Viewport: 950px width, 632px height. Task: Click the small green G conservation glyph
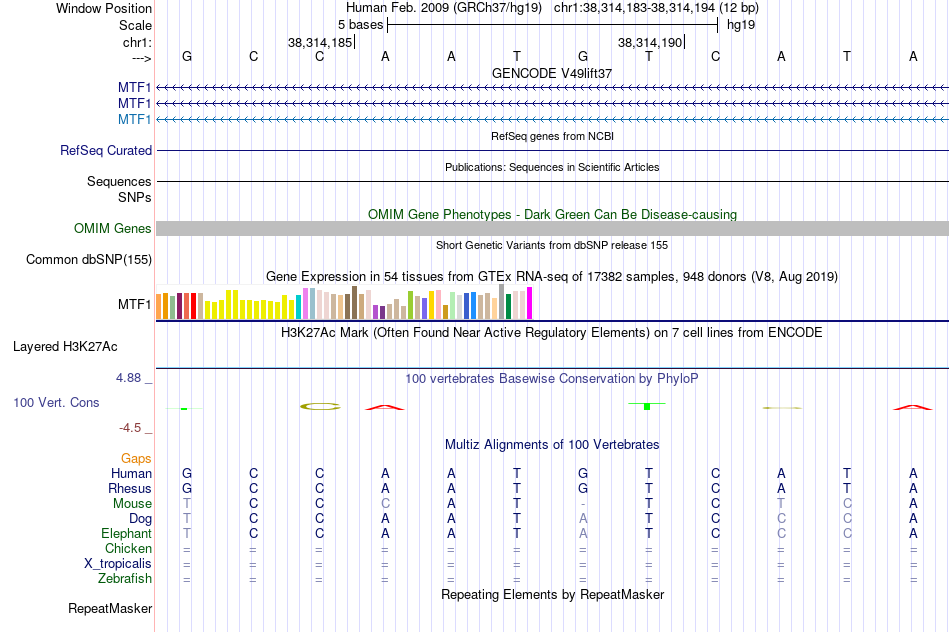point(184,409)
